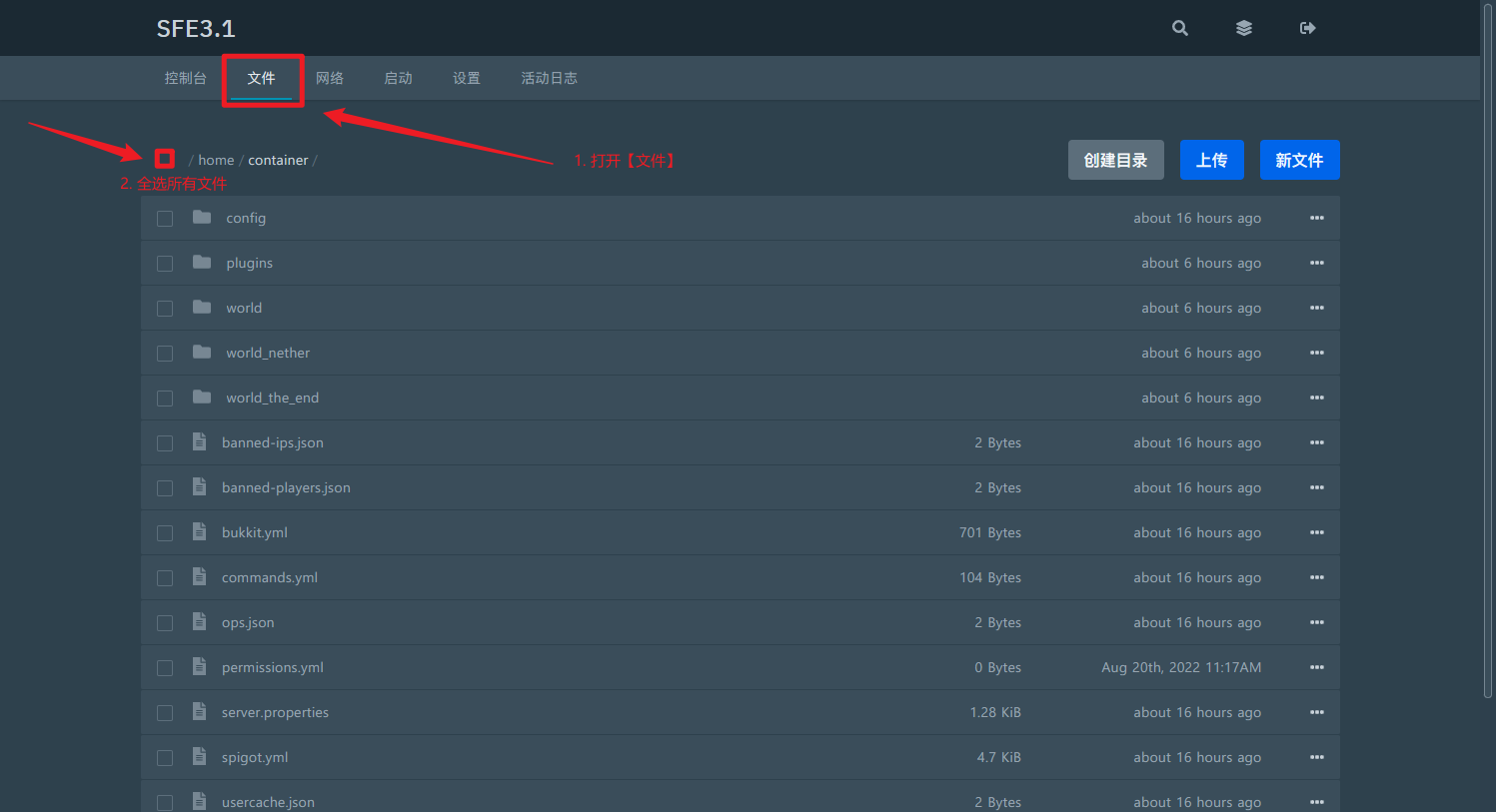Click the config folder icon
This screenshot has width=1496, height=812.
[x=202, y=218]
